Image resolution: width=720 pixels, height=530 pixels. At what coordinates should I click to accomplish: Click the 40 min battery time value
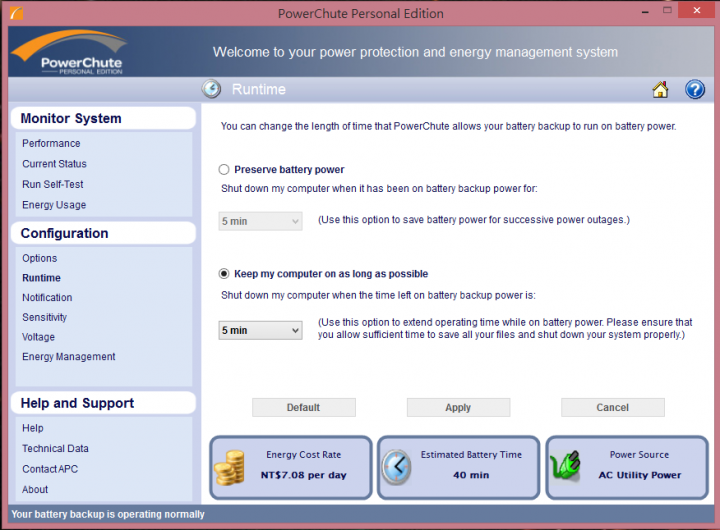[471, 475]
